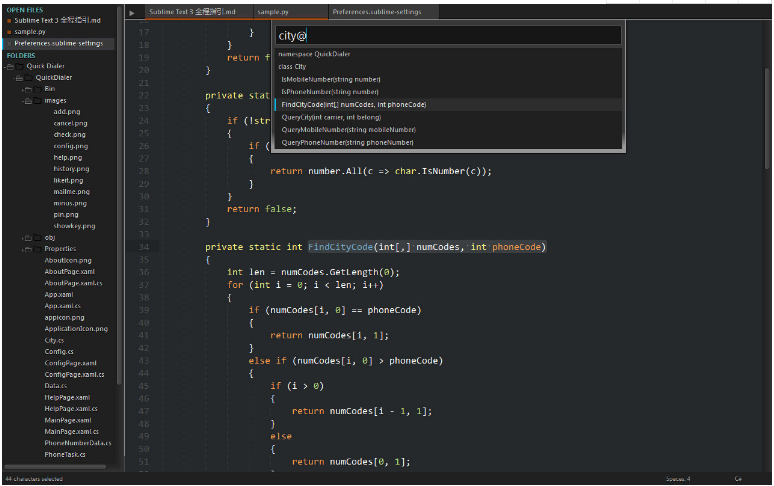The image size is (774, 486).
Task: Choose QueryCity(int carrier, int belong) result
Action: pyautogui.click(x=330, y=117)
